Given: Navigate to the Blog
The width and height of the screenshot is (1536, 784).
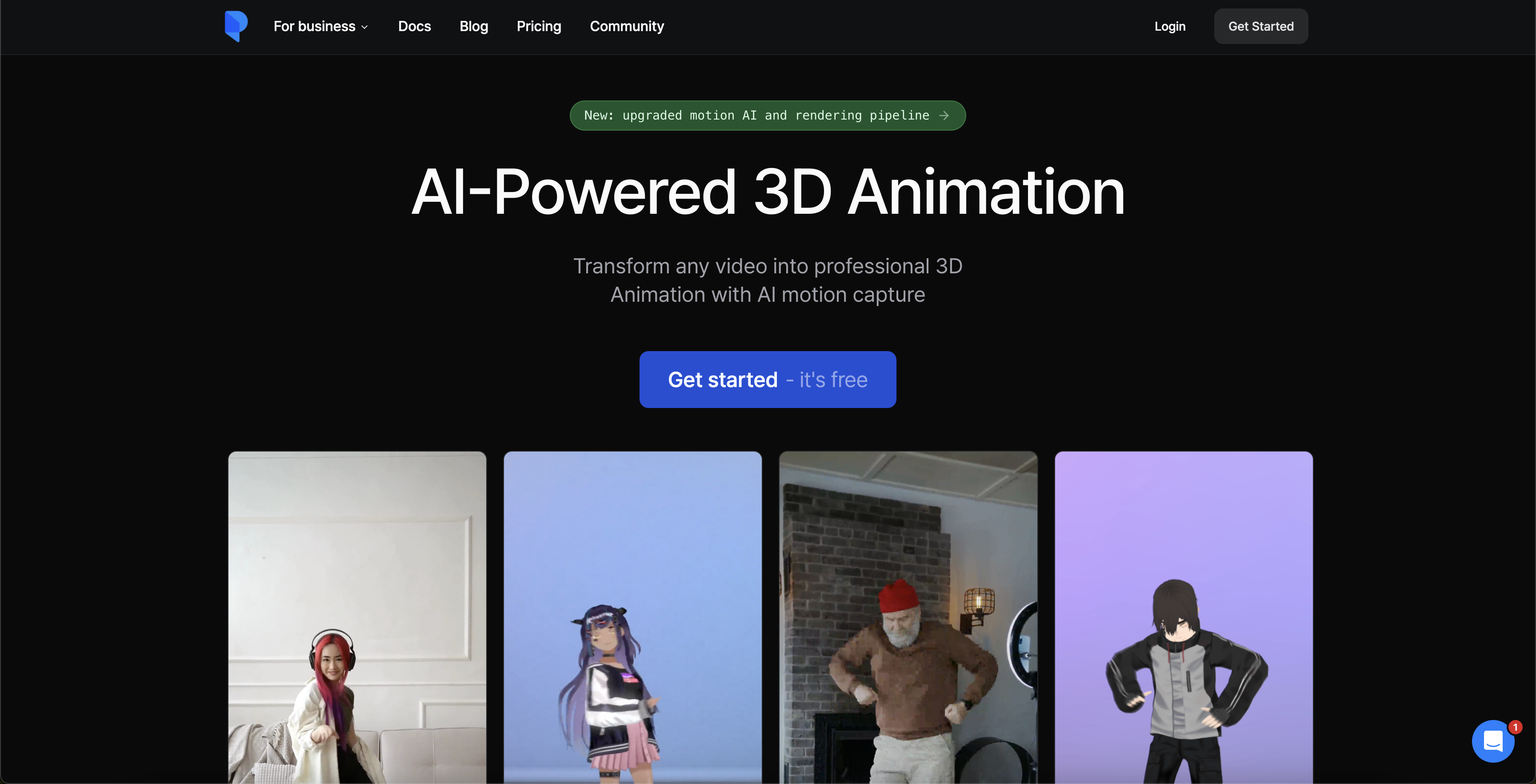Looking at the screenshot, I should click(473, 26).
